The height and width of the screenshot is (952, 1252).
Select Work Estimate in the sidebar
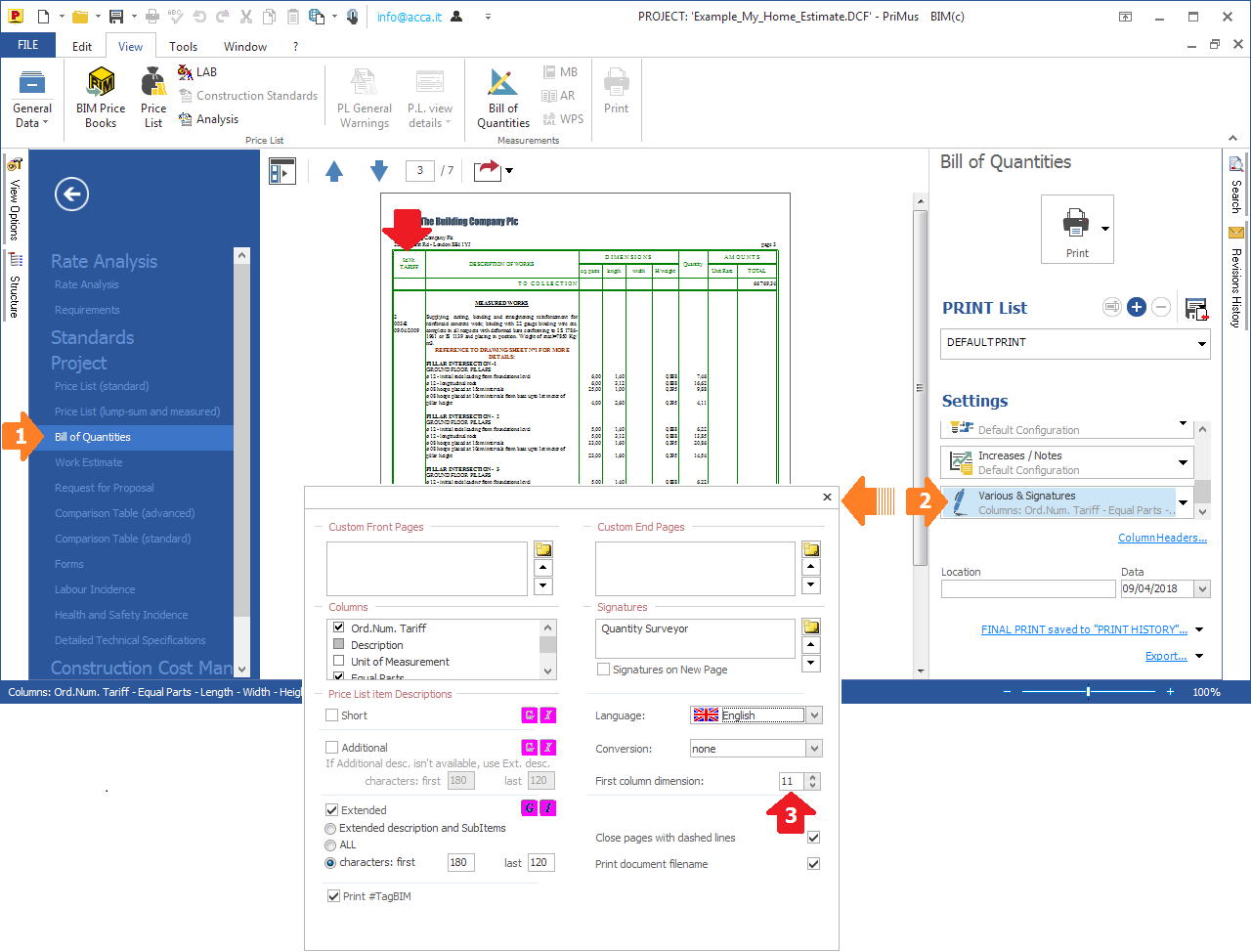(89, 462)
